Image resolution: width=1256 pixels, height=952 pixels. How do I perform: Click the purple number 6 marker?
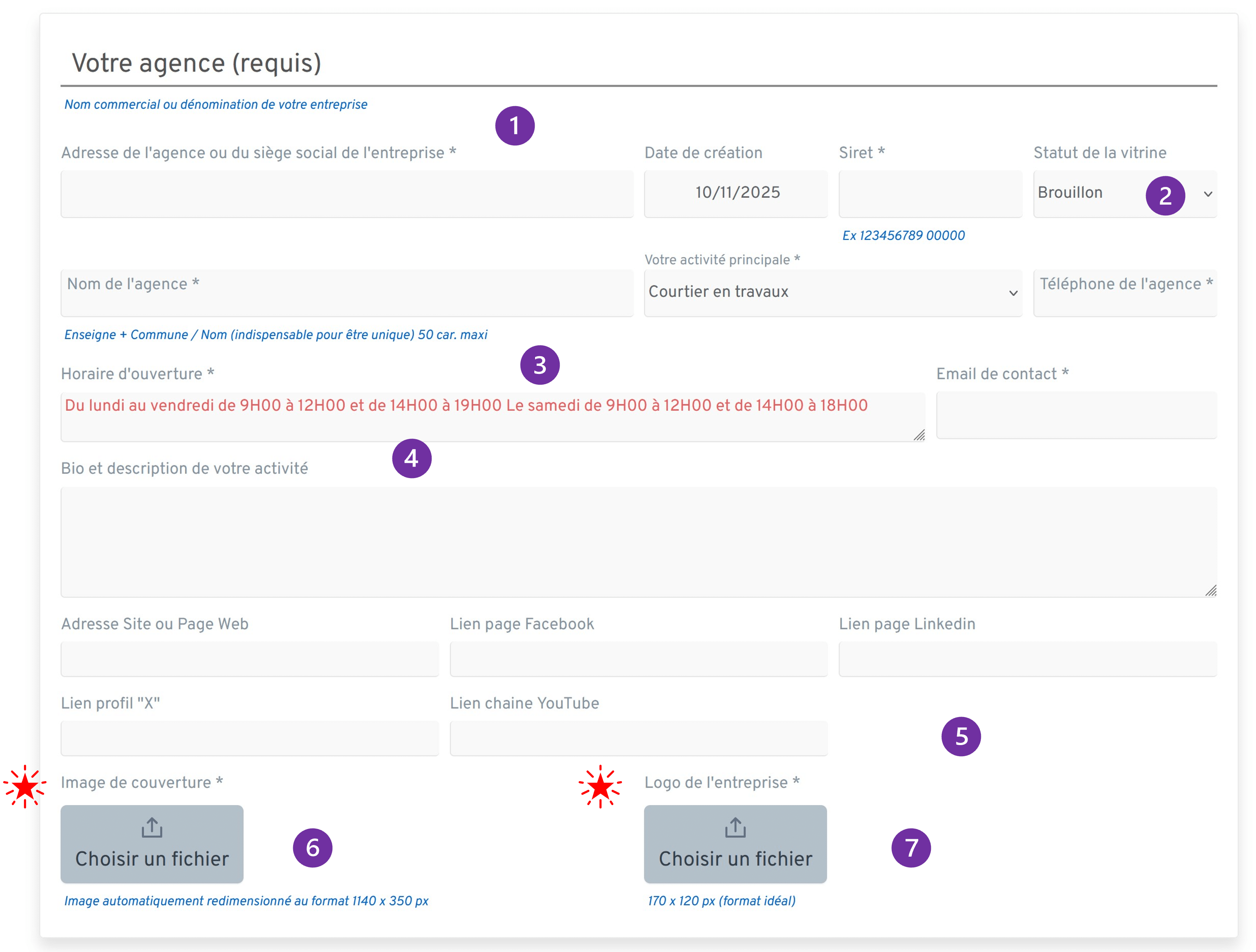coord(312,847)
